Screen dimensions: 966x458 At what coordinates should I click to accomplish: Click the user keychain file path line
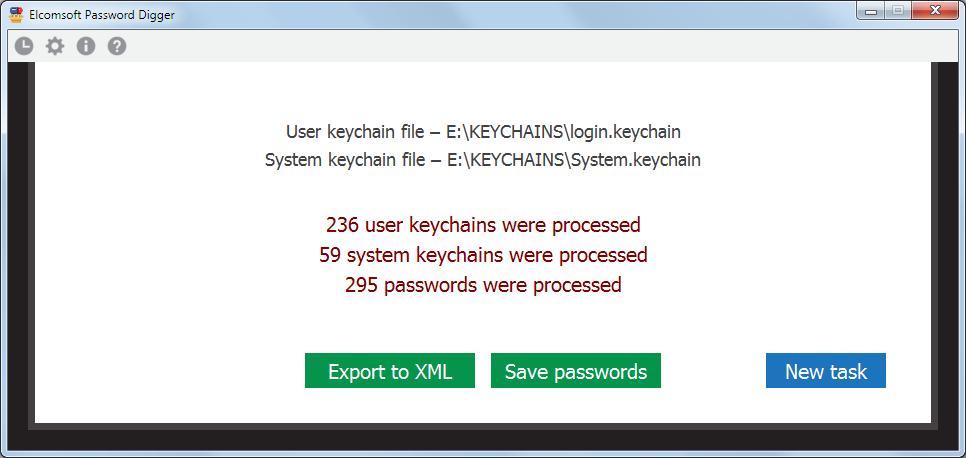click(x=483, y=131)
